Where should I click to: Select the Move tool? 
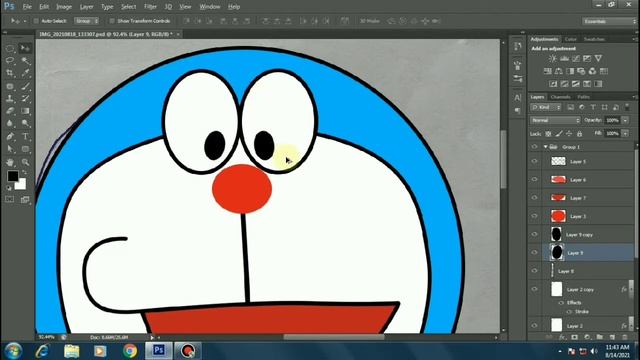(x=25, y=49)
